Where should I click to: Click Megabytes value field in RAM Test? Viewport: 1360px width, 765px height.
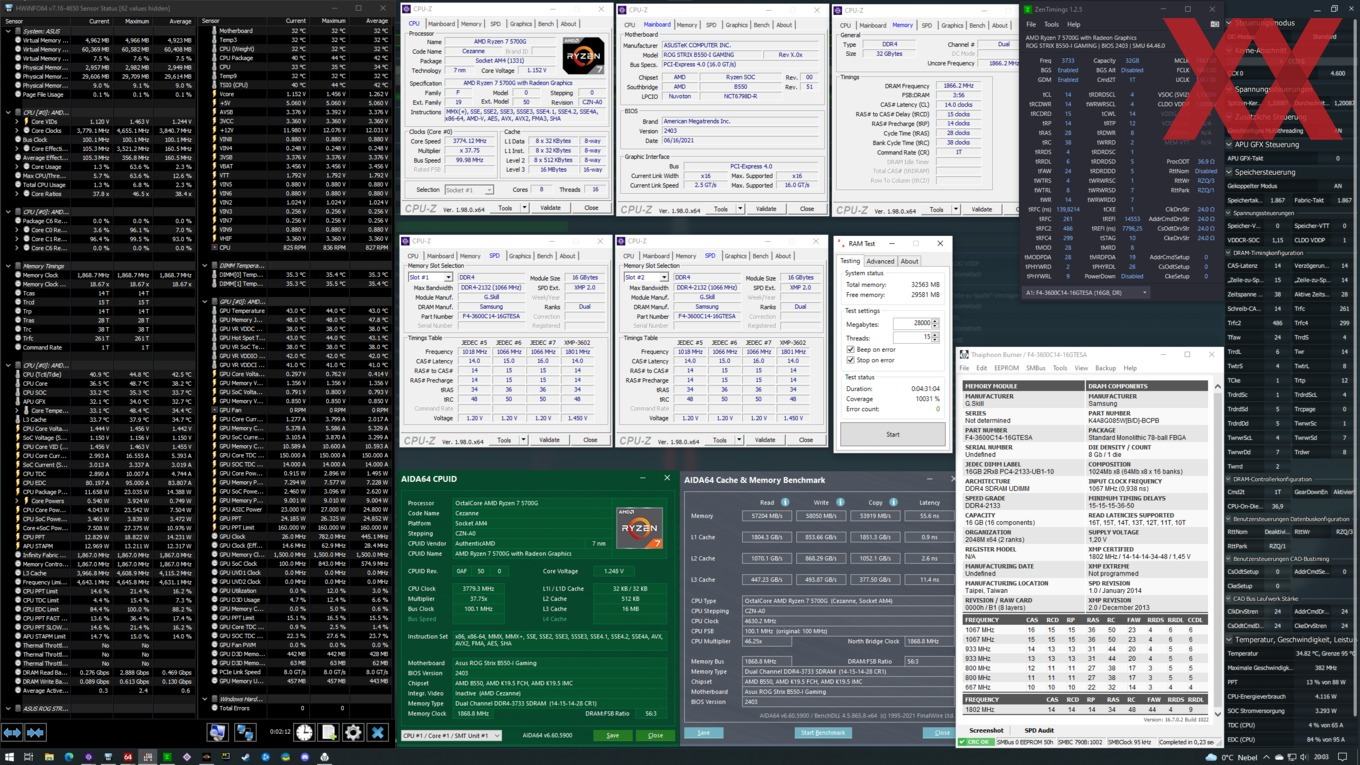[x=911, y=323]
